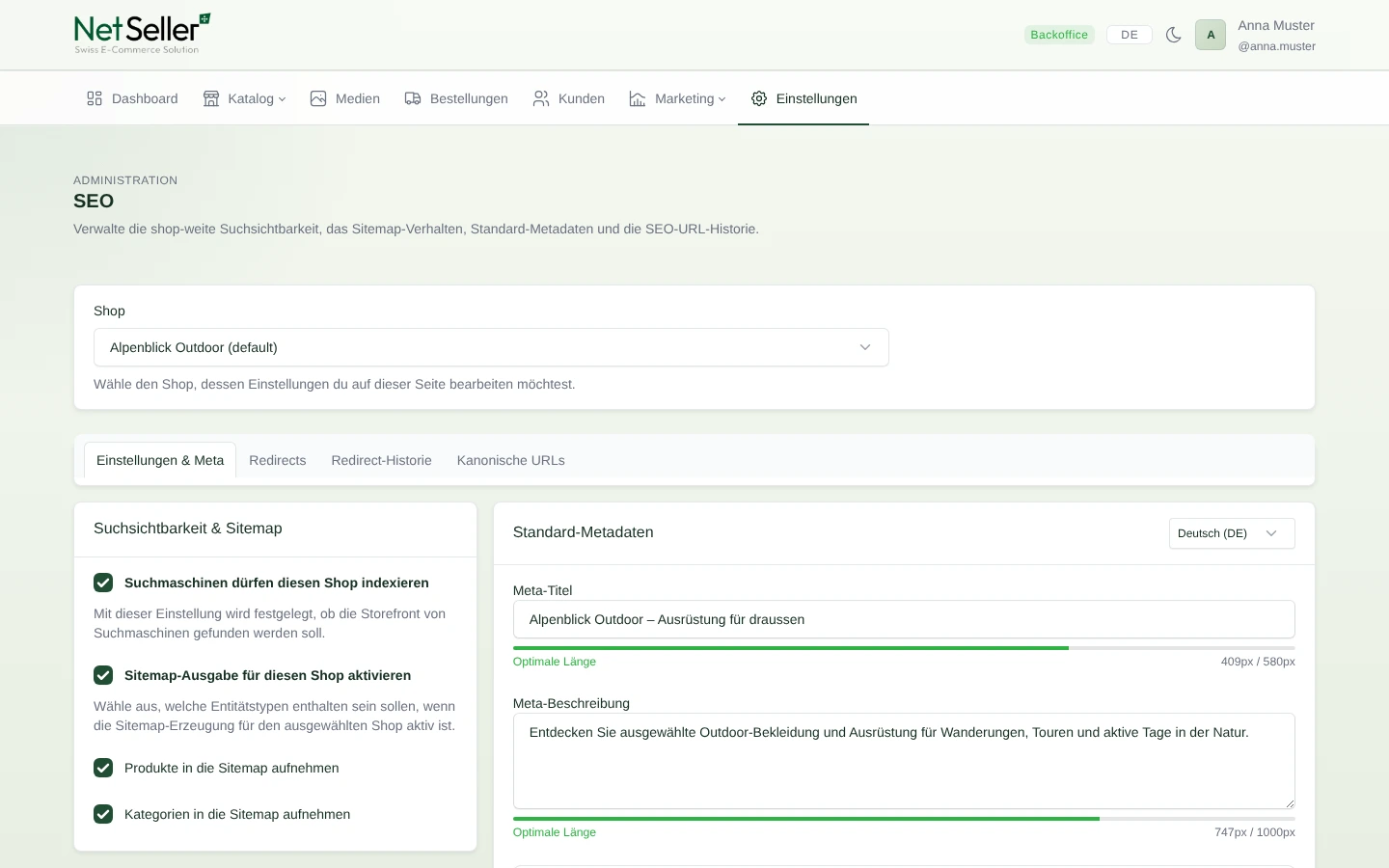Open Anna Muster avatar menu
This screenshot has width=1389, height=868.
1211,35
